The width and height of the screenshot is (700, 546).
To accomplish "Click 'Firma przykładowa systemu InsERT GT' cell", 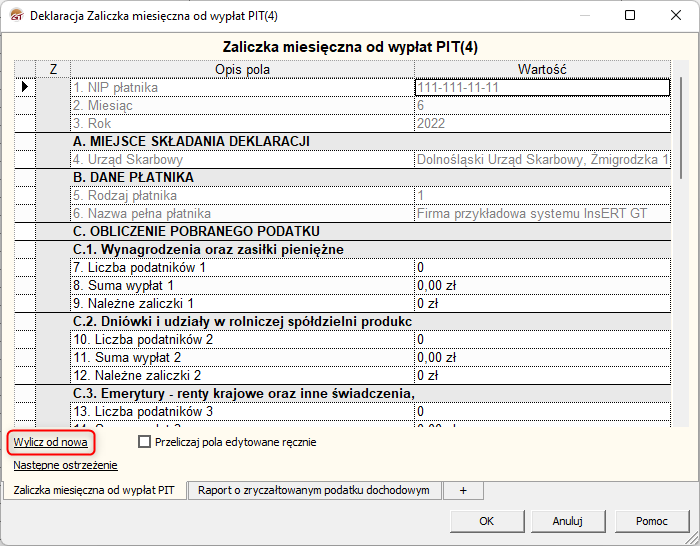I will click(542, 213).
